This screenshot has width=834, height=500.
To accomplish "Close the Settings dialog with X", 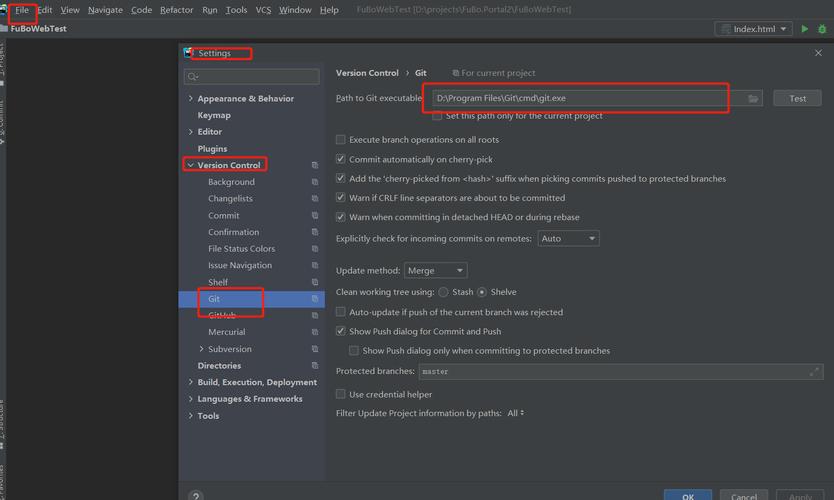I will [x=818, y=53].
